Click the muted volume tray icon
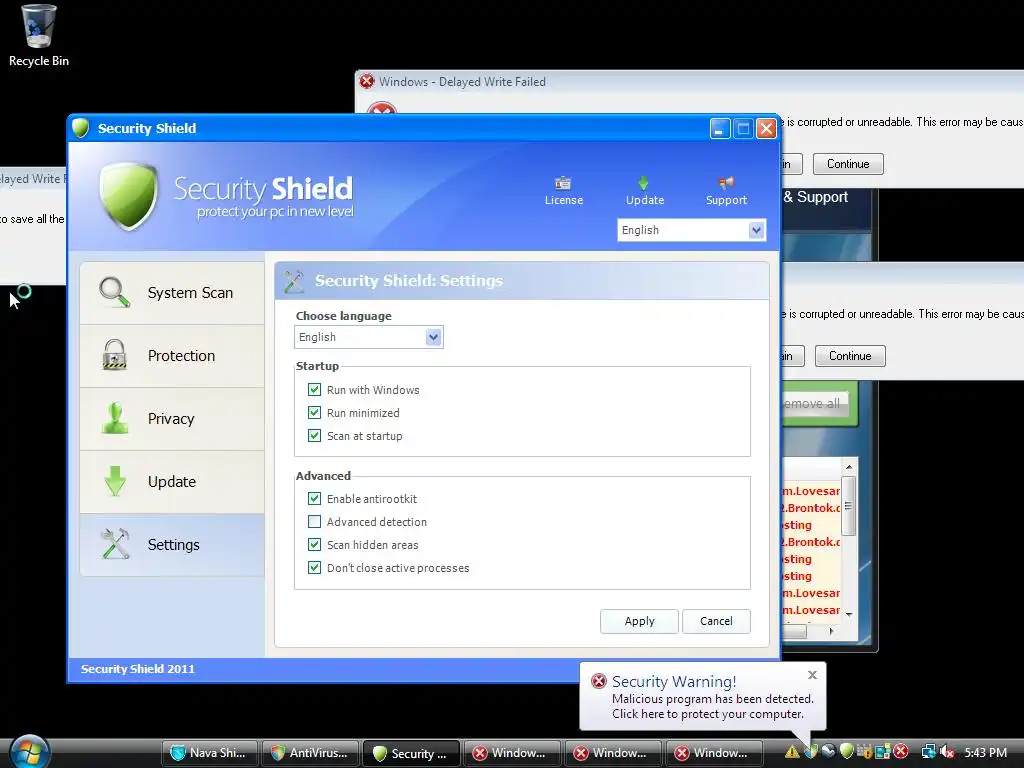Screen dimensions: 1024x768 pos(947,752)
